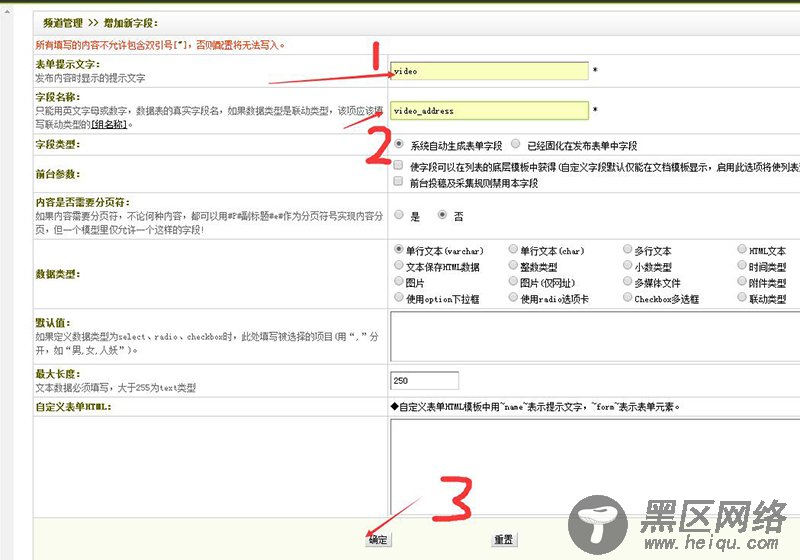Click the 默认值 default value textarea
Screen dimensions: 800x560
tap(595, 336)
